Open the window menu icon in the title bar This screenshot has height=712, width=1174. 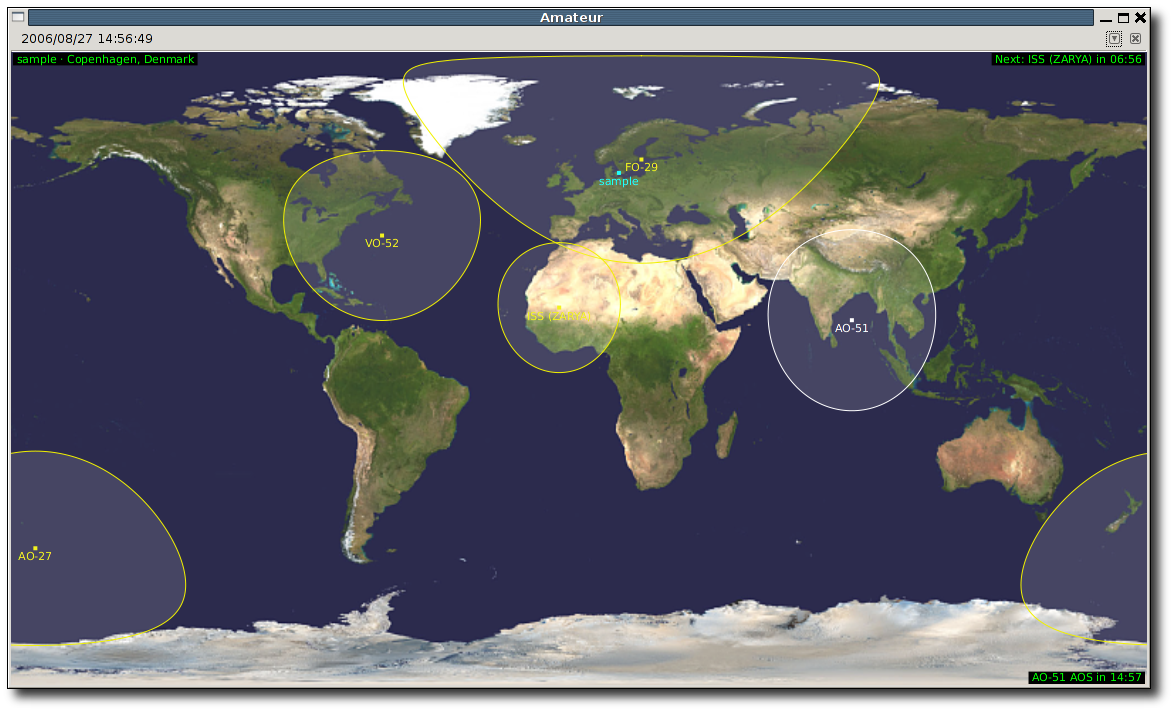tap(18, 16)
